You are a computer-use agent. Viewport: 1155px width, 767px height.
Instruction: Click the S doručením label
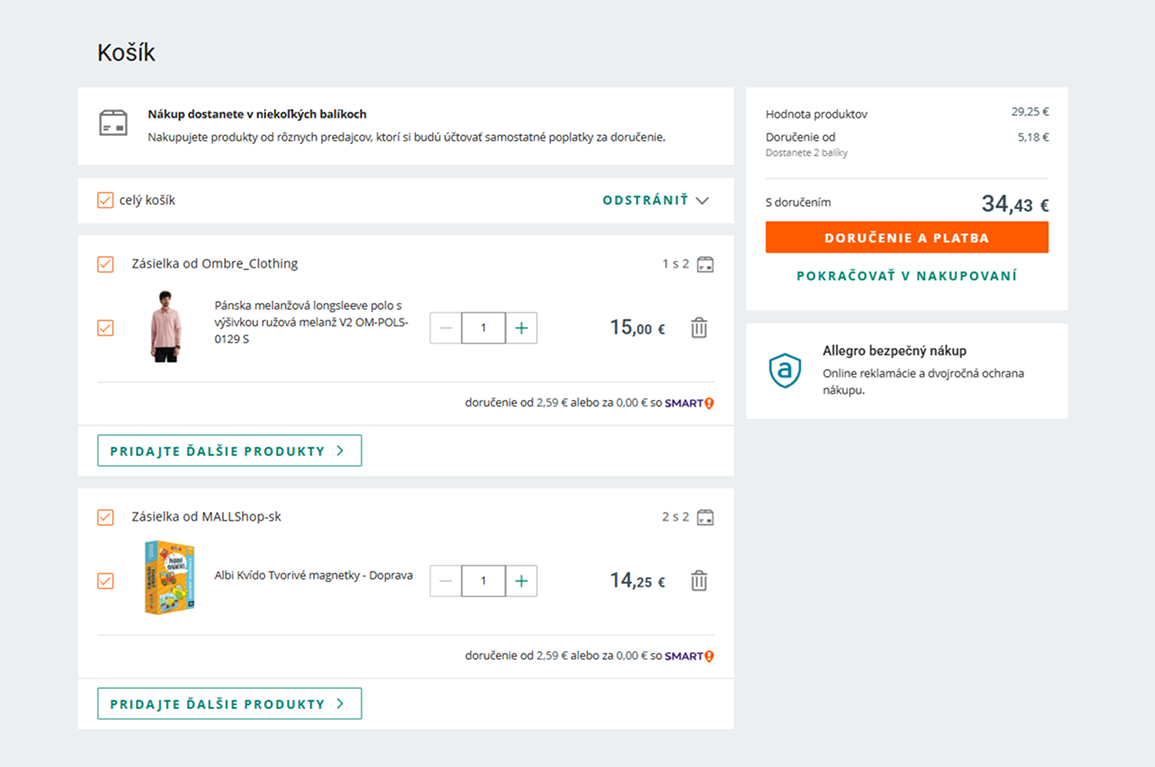pos(798,203)
